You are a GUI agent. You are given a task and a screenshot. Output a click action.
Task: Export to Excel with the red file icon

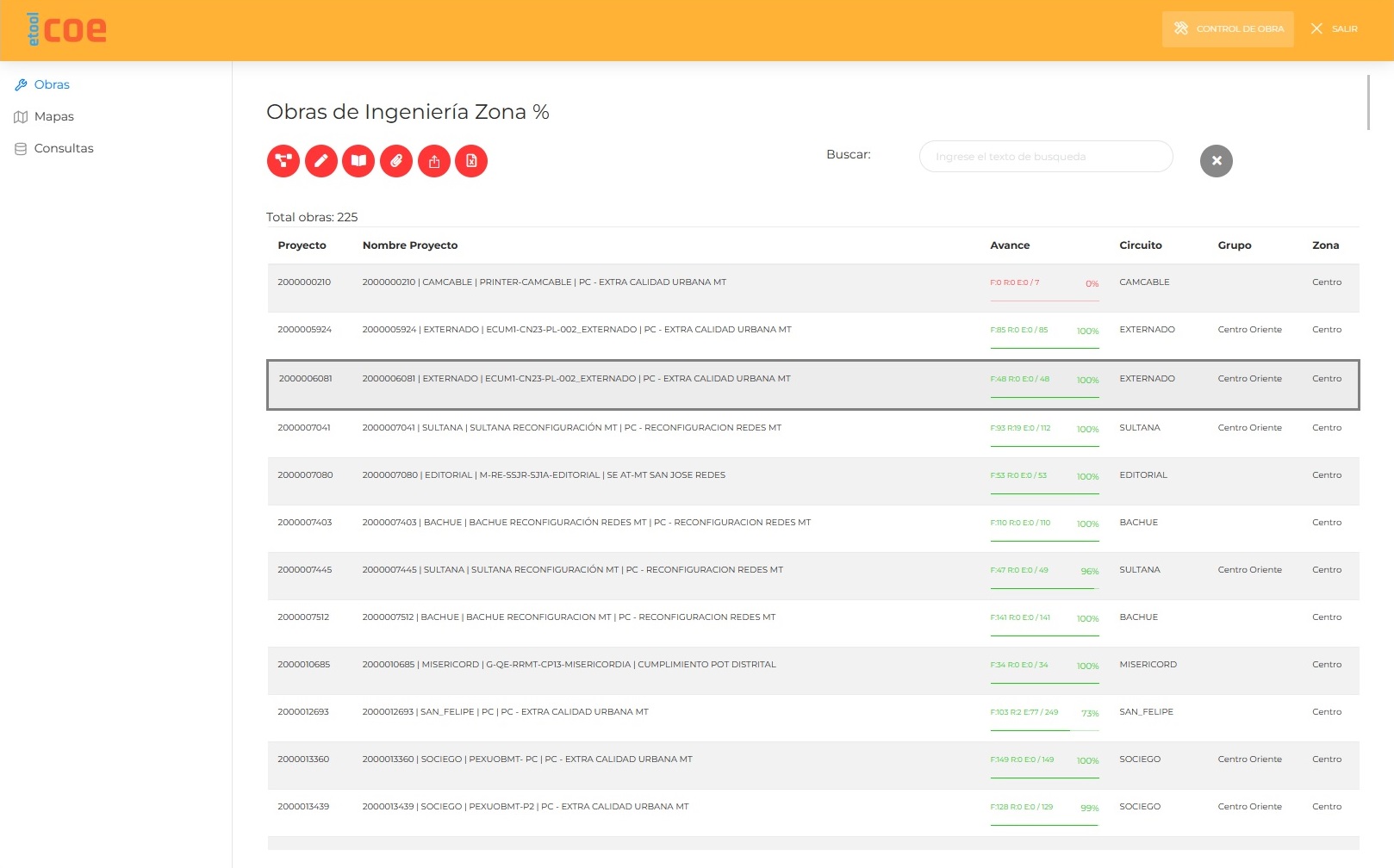coord(471,161)
